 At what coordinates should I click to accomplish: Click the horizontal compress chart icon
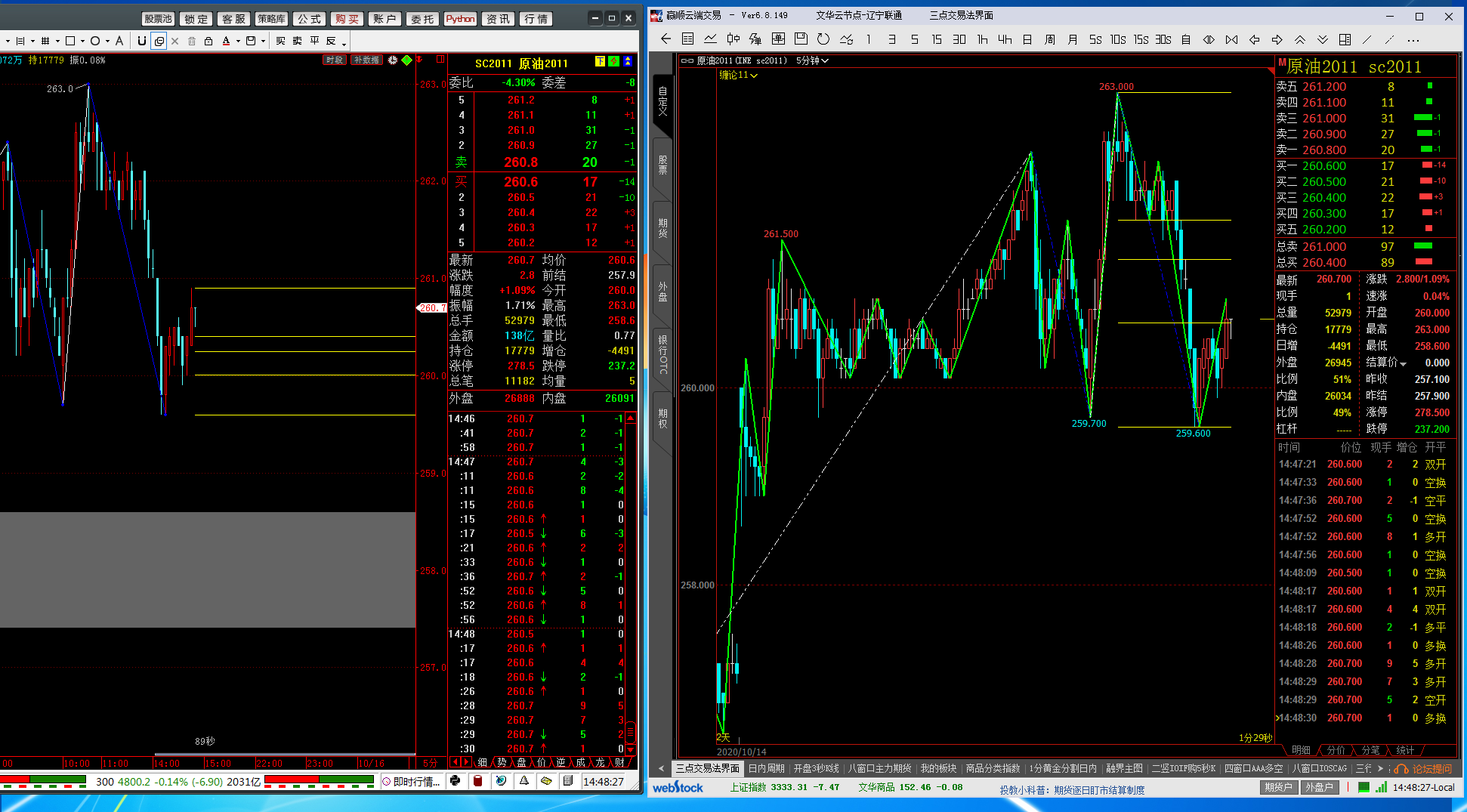1231,39
